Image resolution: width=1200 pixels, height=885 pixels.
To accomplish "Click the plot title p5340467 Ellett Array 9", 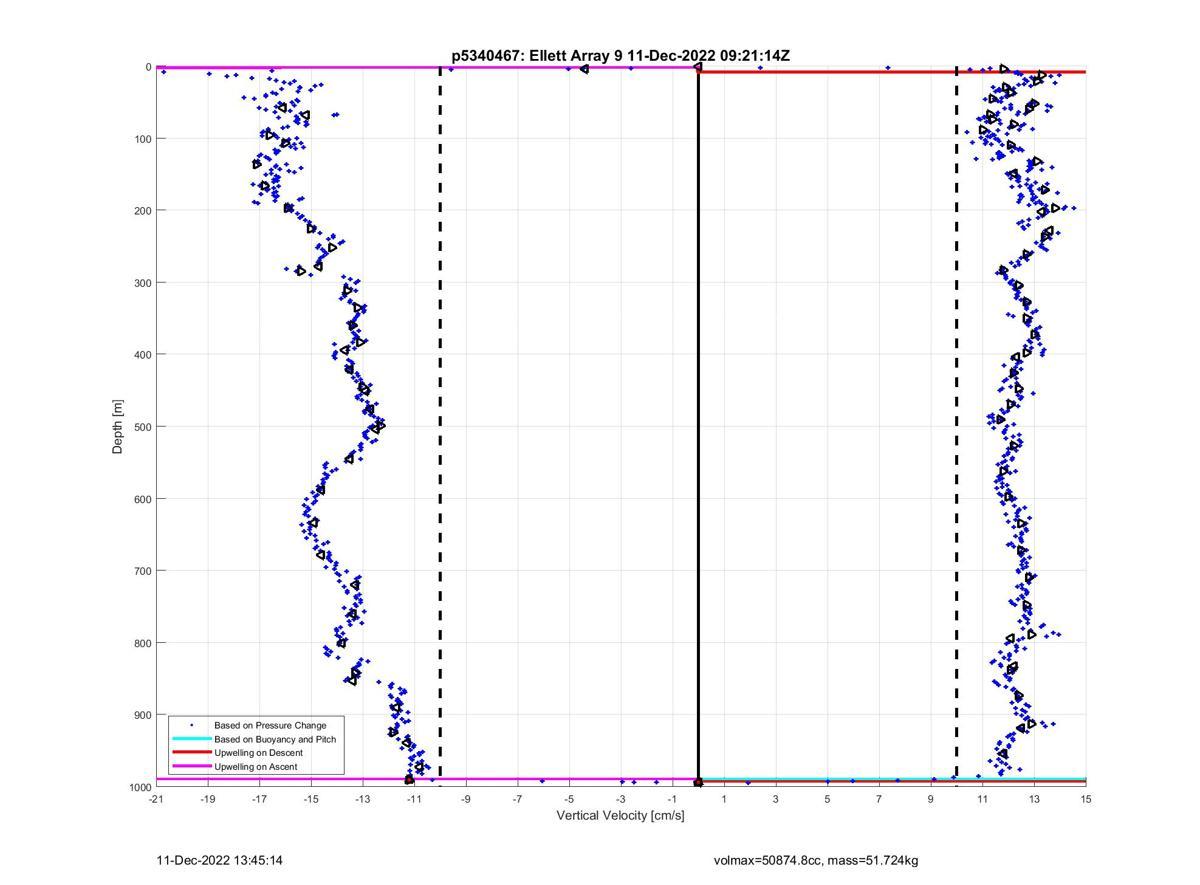I will tap(620, 56).
